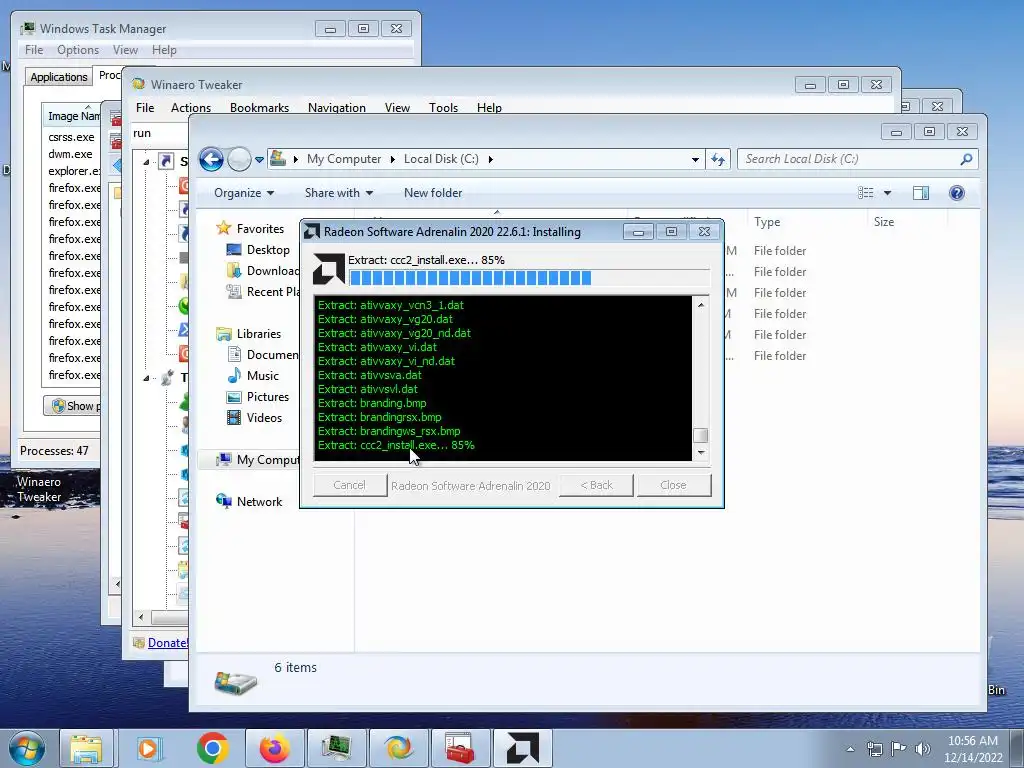Click the Explorer Forward navigation arrow
Screen dimensions: 1024x768
[x=239, y=159]
